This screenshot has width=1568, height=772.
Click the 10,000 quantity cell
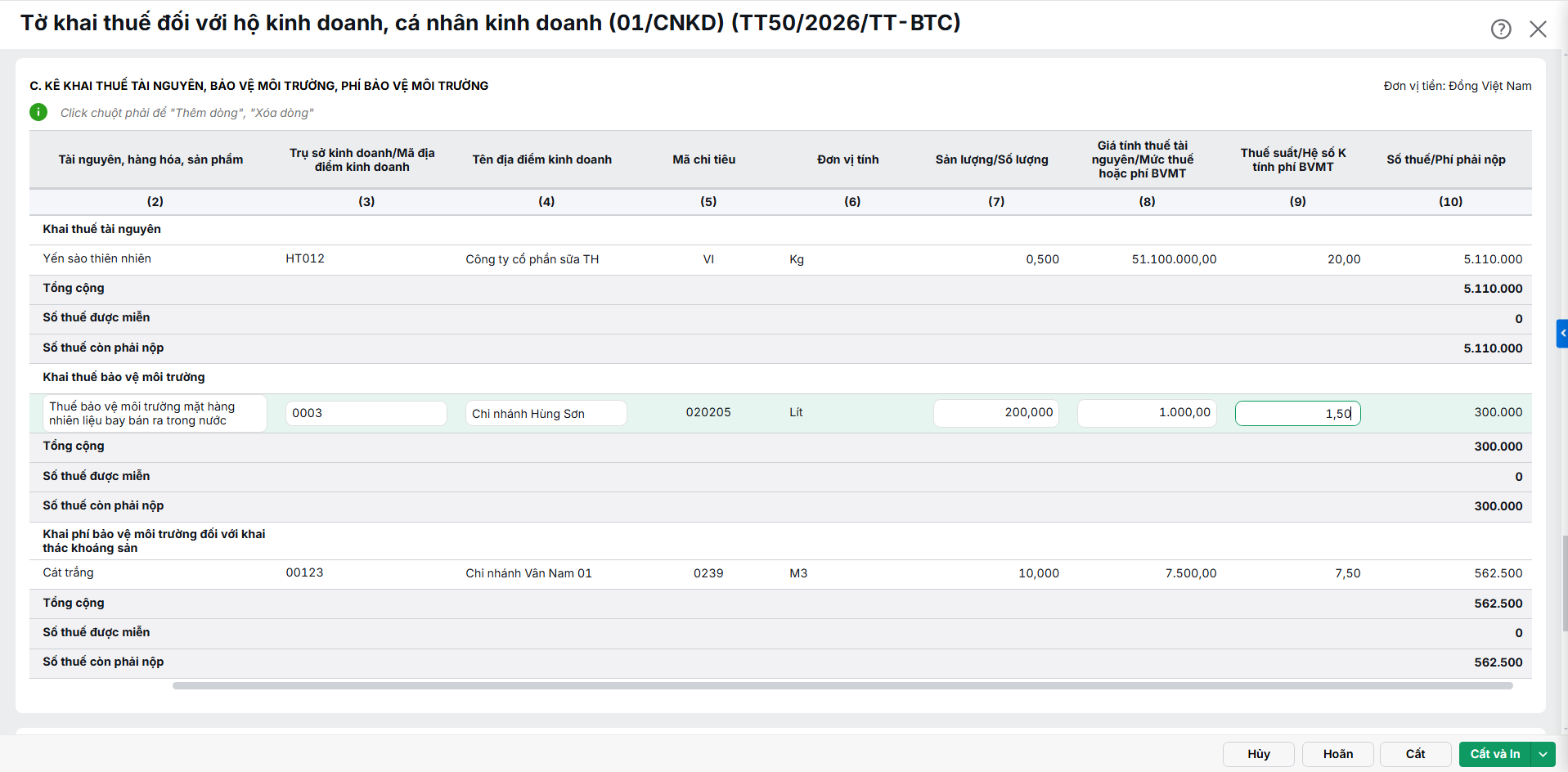point(1039,573)
